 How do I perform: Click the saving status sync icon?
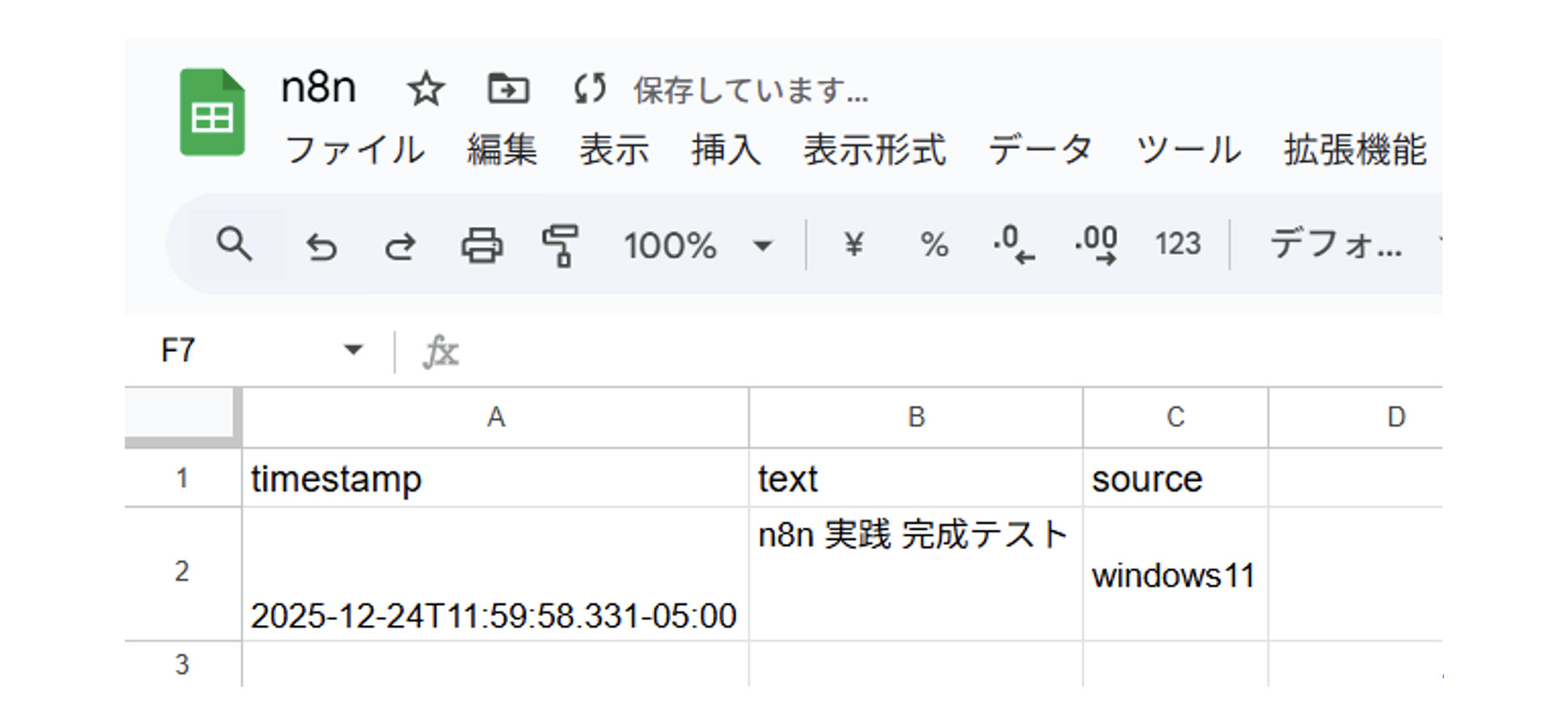coord(590,88)
